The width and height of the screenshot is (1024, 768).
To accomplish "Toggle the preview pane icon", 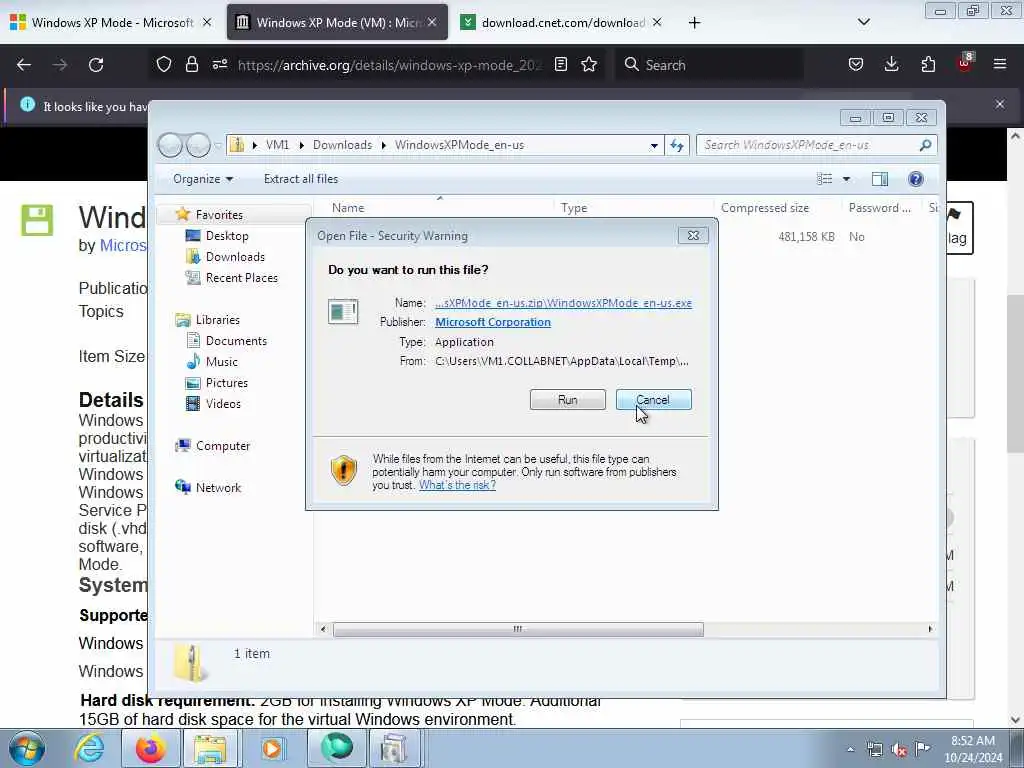I will pos(880,179).
